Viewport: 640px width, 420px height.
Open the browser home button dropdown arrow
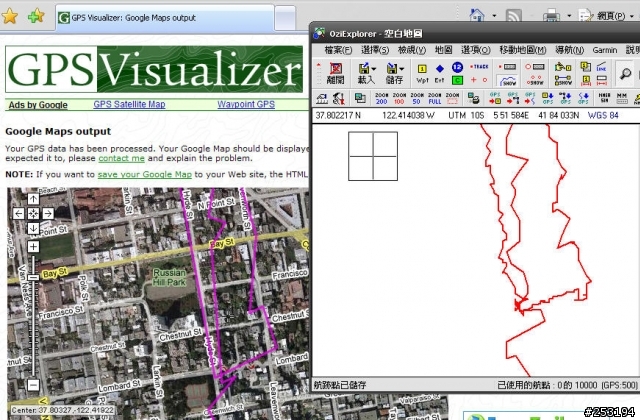pos(494,16)
